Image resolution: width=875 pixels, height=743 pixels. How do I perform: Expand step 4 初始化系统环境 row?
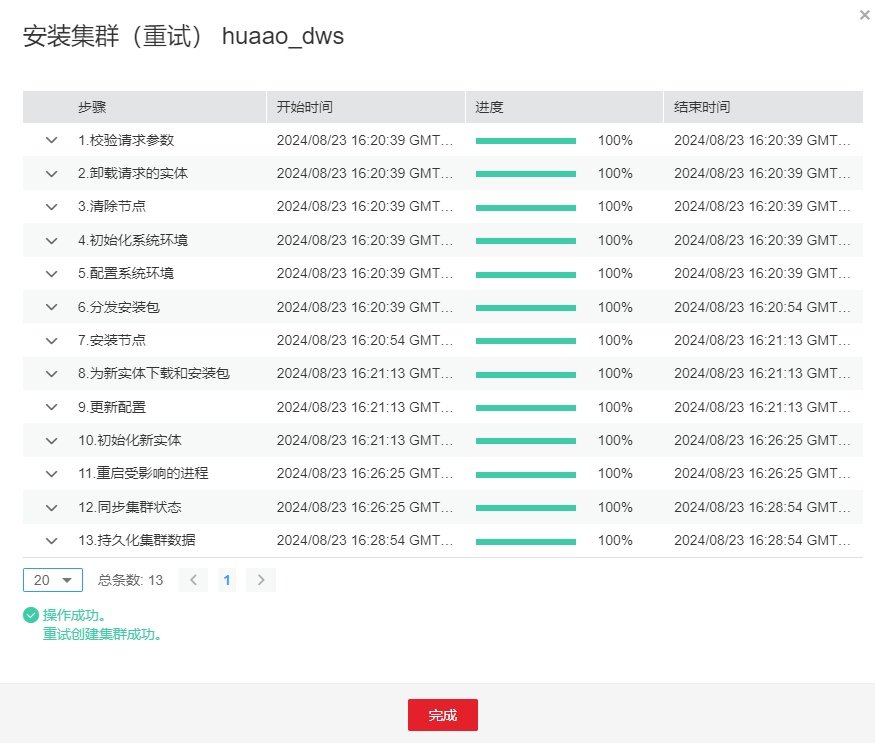point(51,241)
